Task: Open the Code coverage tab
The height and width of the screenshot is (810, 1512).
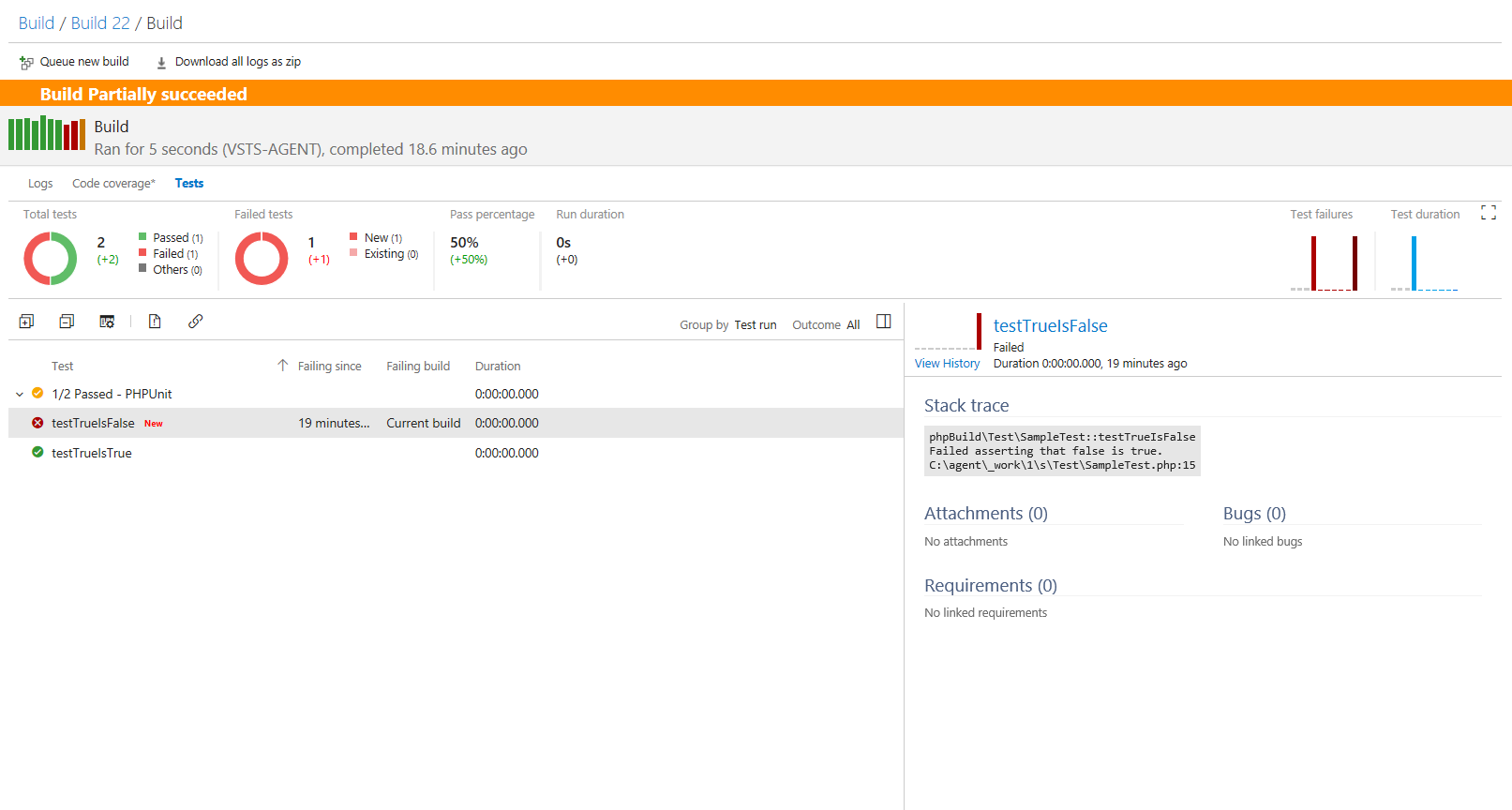Action: (x=113, y=184)
